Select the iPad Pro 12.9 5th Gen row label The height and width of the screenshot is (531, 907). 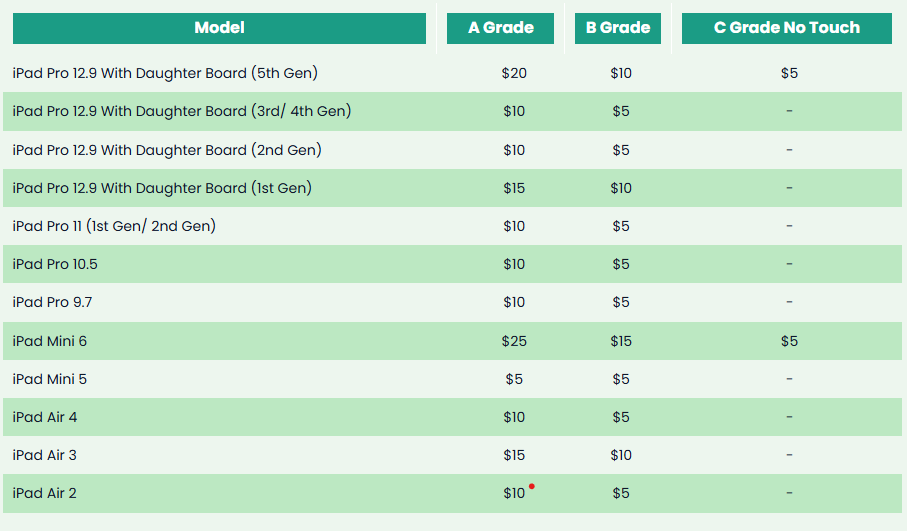[165, 73]
